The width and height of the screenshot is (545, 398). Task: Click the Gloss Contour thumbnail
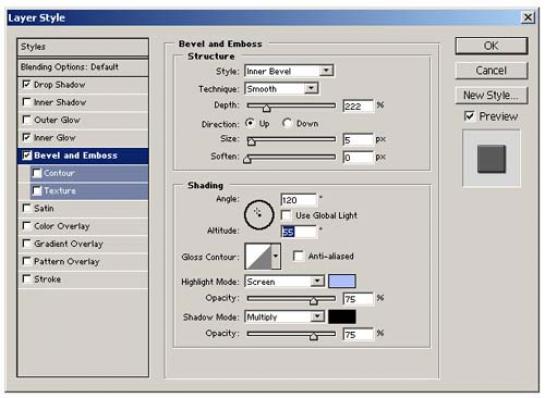point(258,257)
